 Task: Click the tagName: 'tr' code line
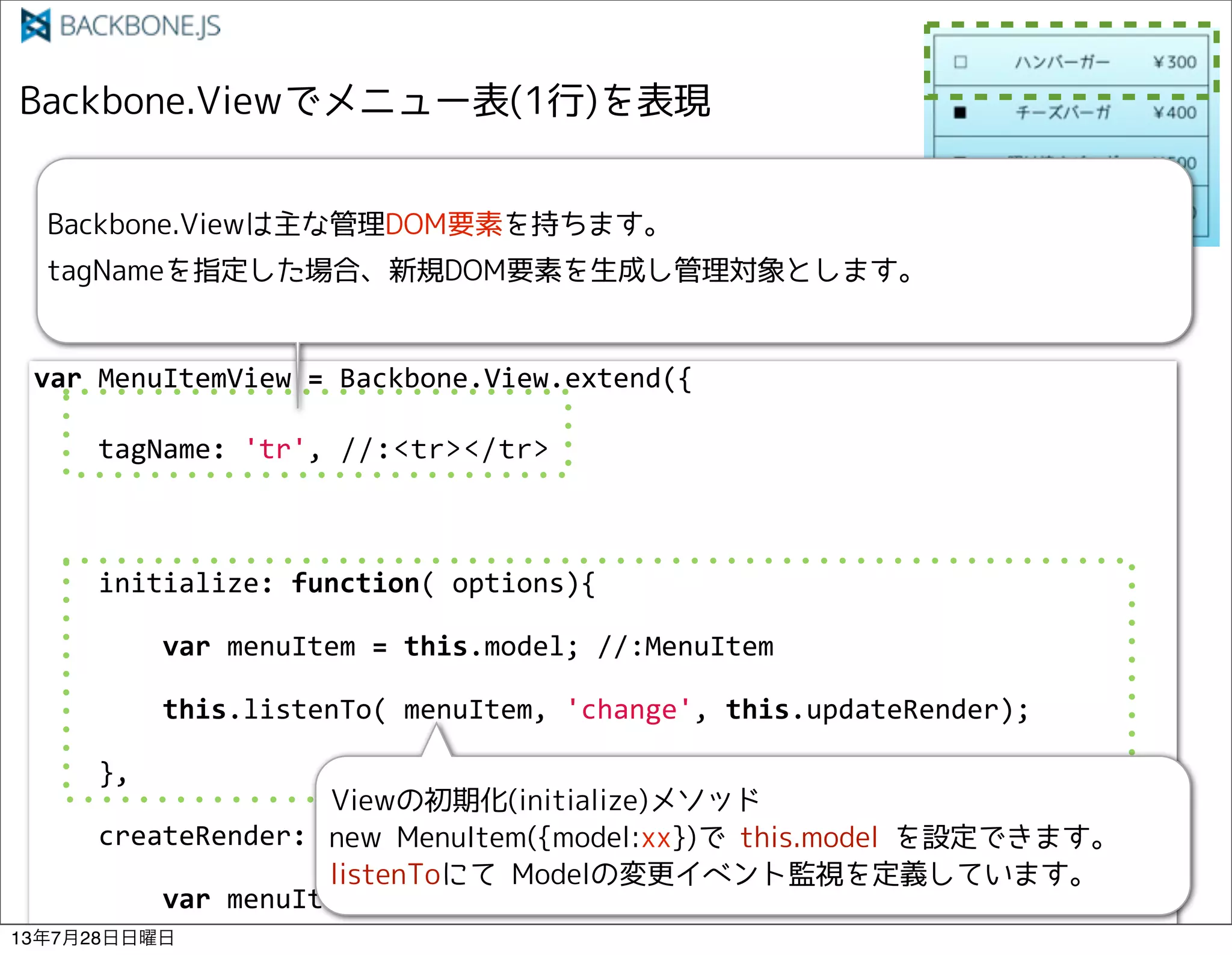coord(323,449)
